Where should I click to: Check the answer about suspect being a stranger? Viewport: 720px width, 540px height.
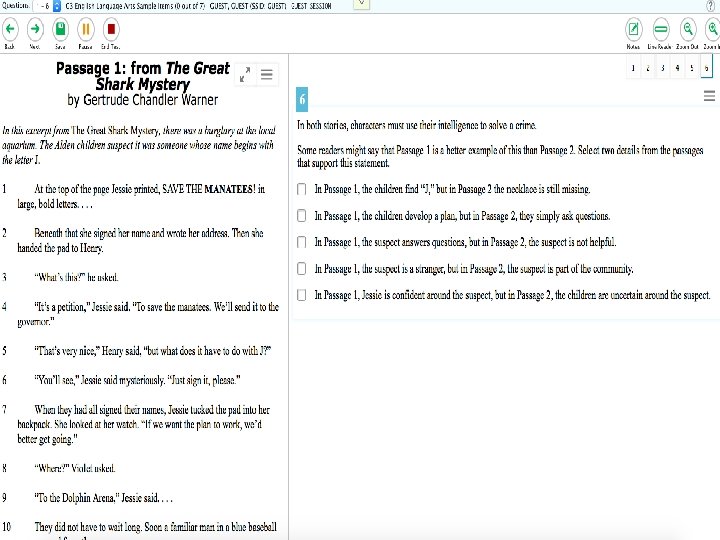(x=302, y=269)
